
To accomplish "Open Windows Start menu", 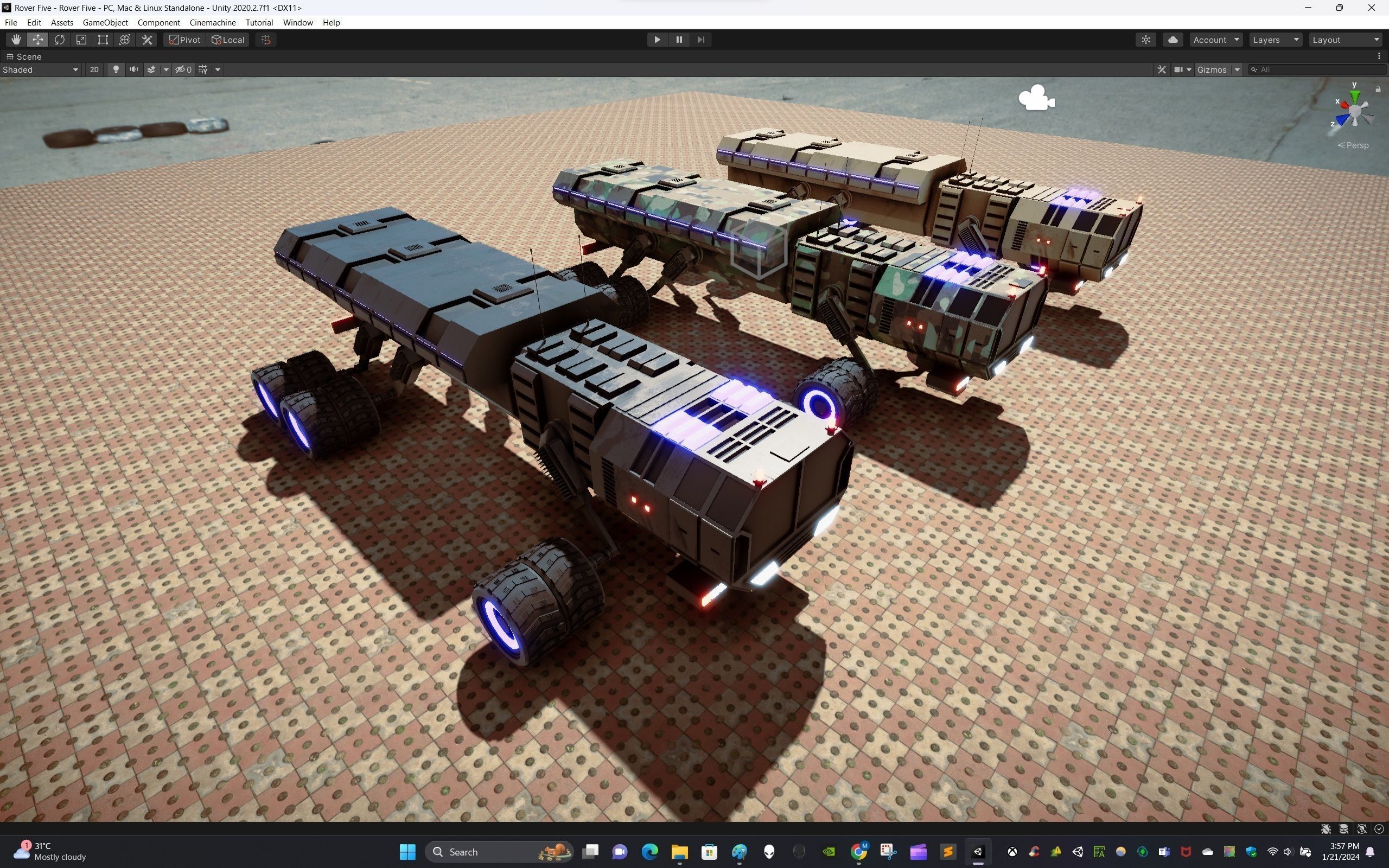I will point(407,851).
